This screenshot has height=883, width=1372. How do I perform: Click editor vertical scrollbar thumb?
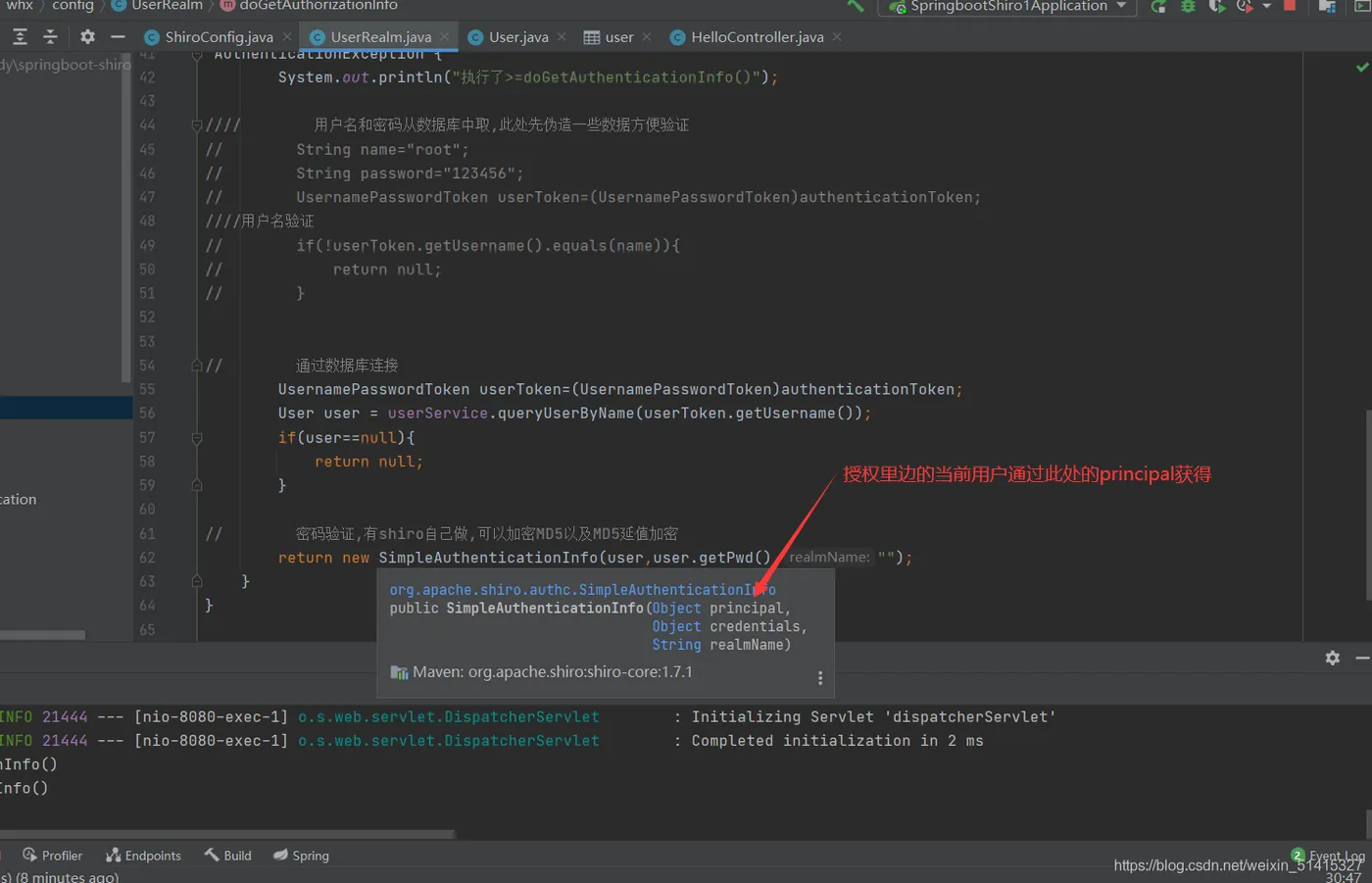[x=1368, y=507]
